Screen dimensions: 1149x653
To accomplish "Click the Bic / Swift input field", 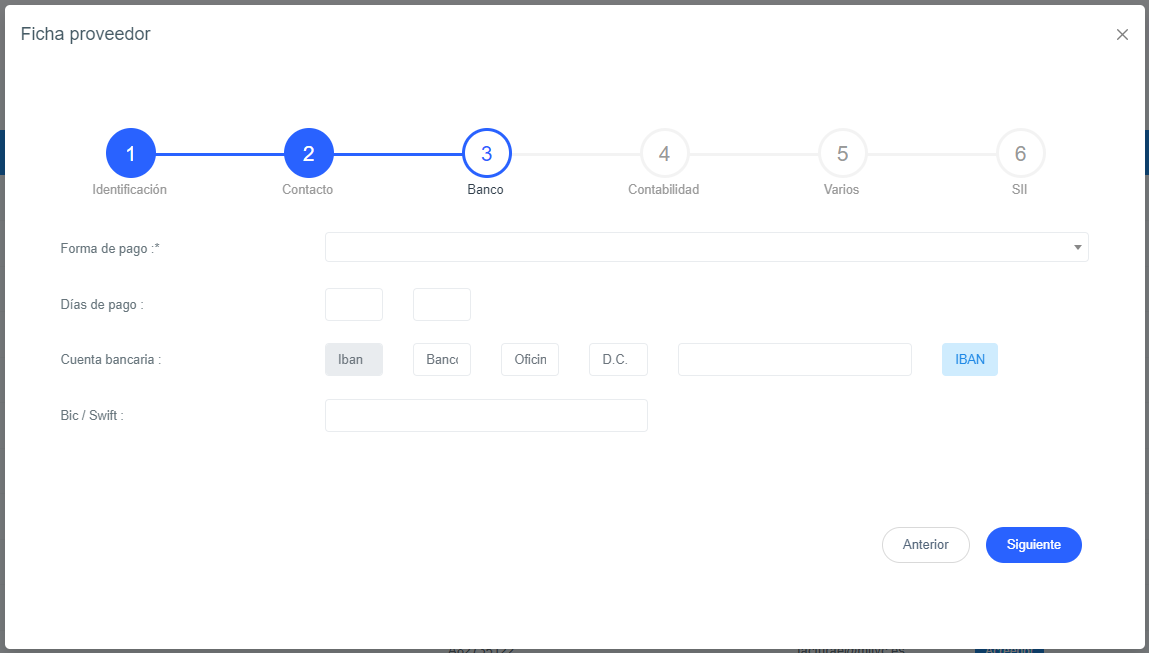I will 486,416.
